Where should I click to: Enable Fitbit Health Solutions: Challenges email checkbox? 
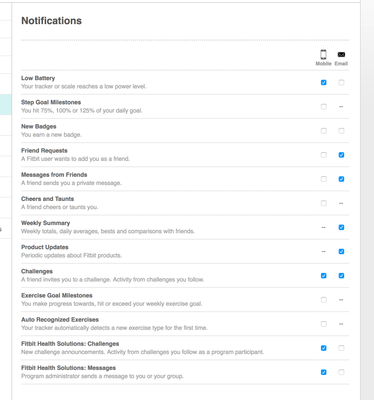(341, 348)
